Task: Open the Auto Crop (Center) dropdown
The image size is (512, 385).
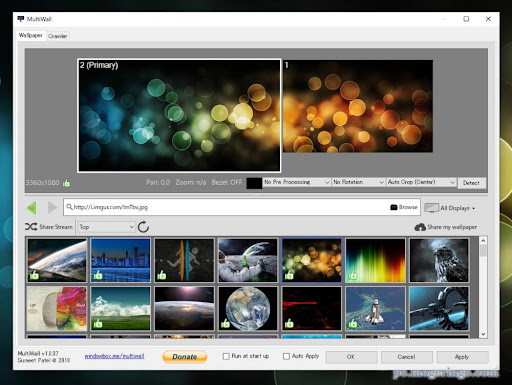Action: 421,182
